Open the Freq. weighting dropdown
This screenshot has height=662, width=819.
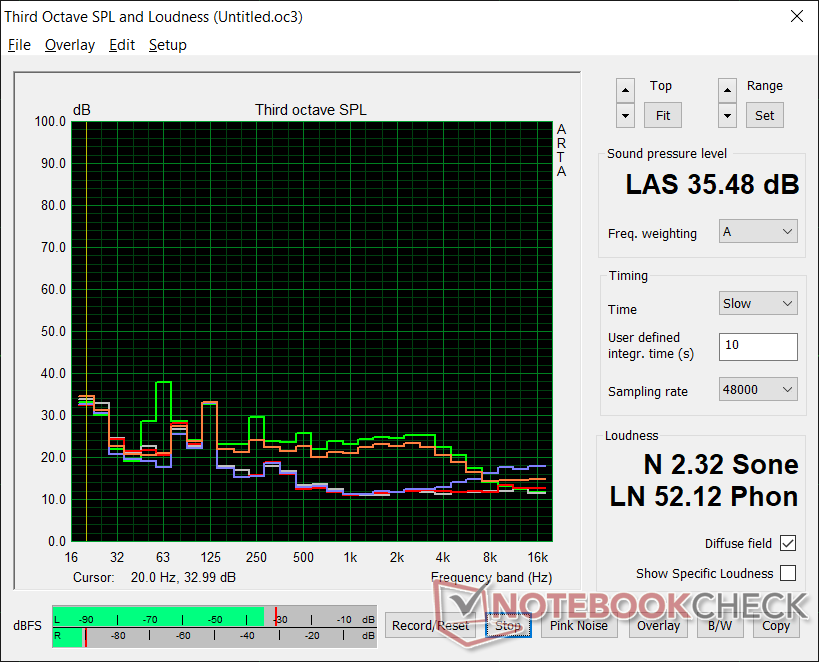pyautogui.click(x=758, y=231)
